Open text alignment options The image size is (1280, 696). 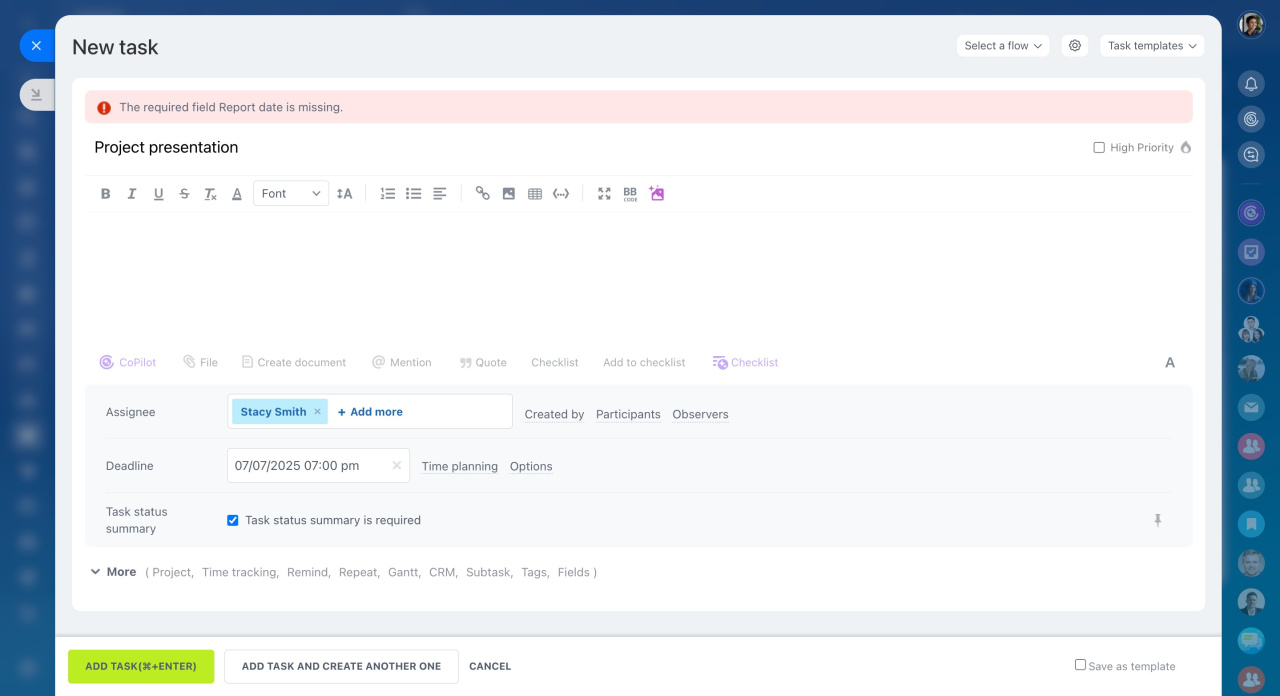440,194
